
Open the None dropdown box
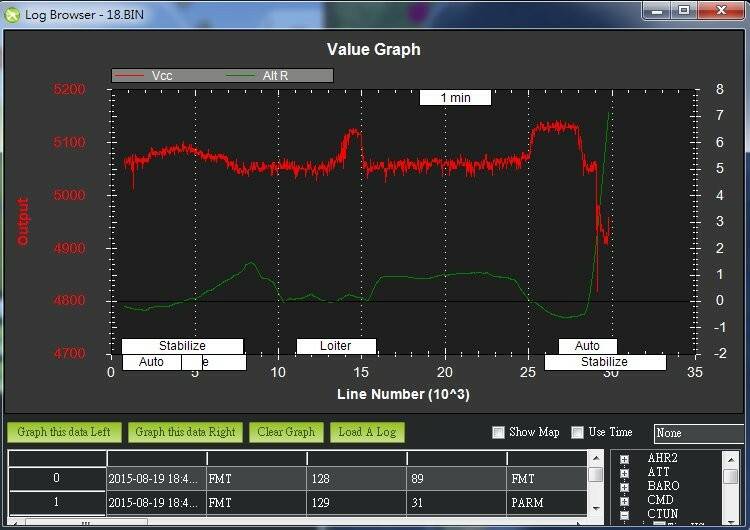(699, 433)
